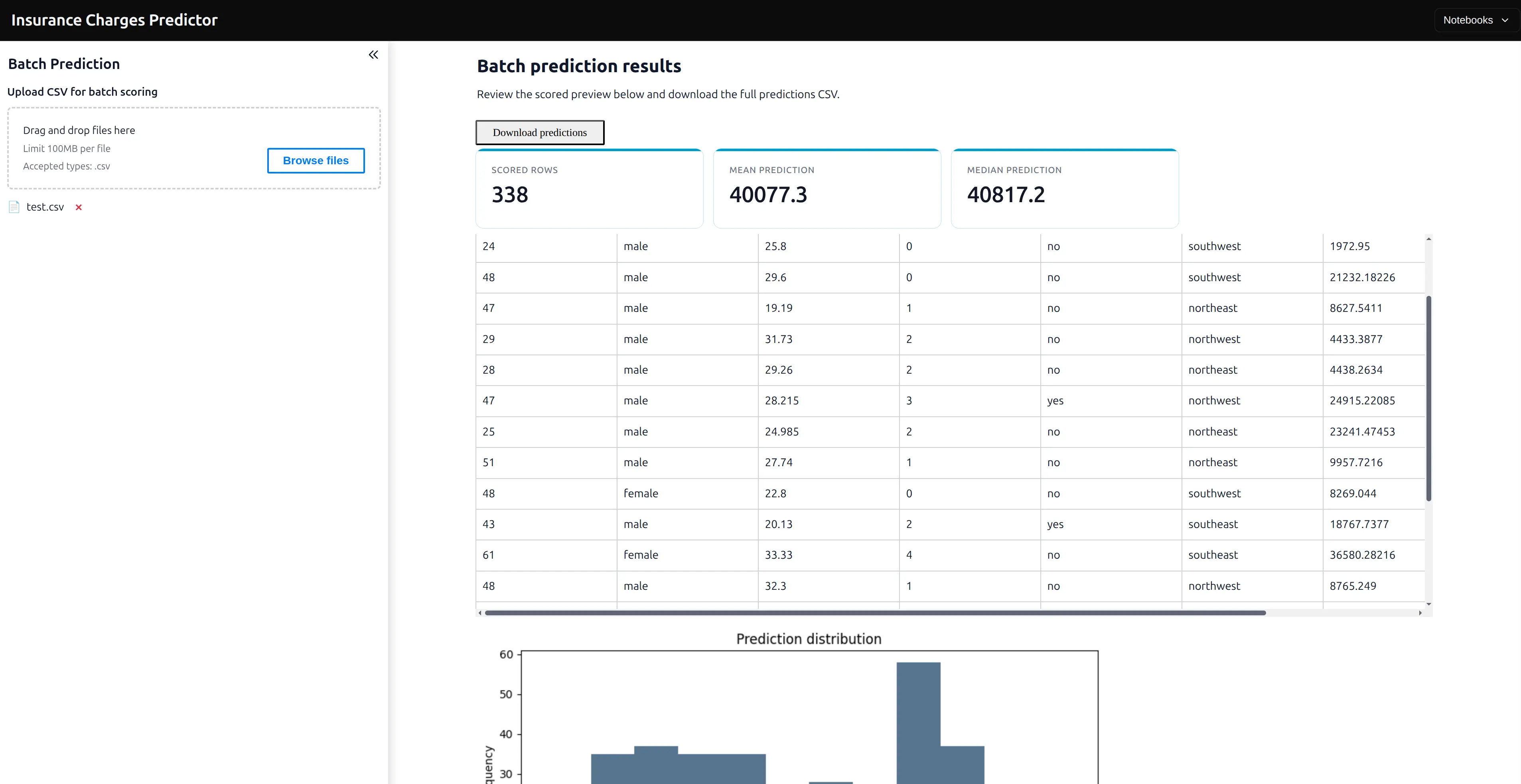Viewport: 1521px width, 784px height.
Task: Click the tallest histogram bar
Action: (x=918, y=723)
